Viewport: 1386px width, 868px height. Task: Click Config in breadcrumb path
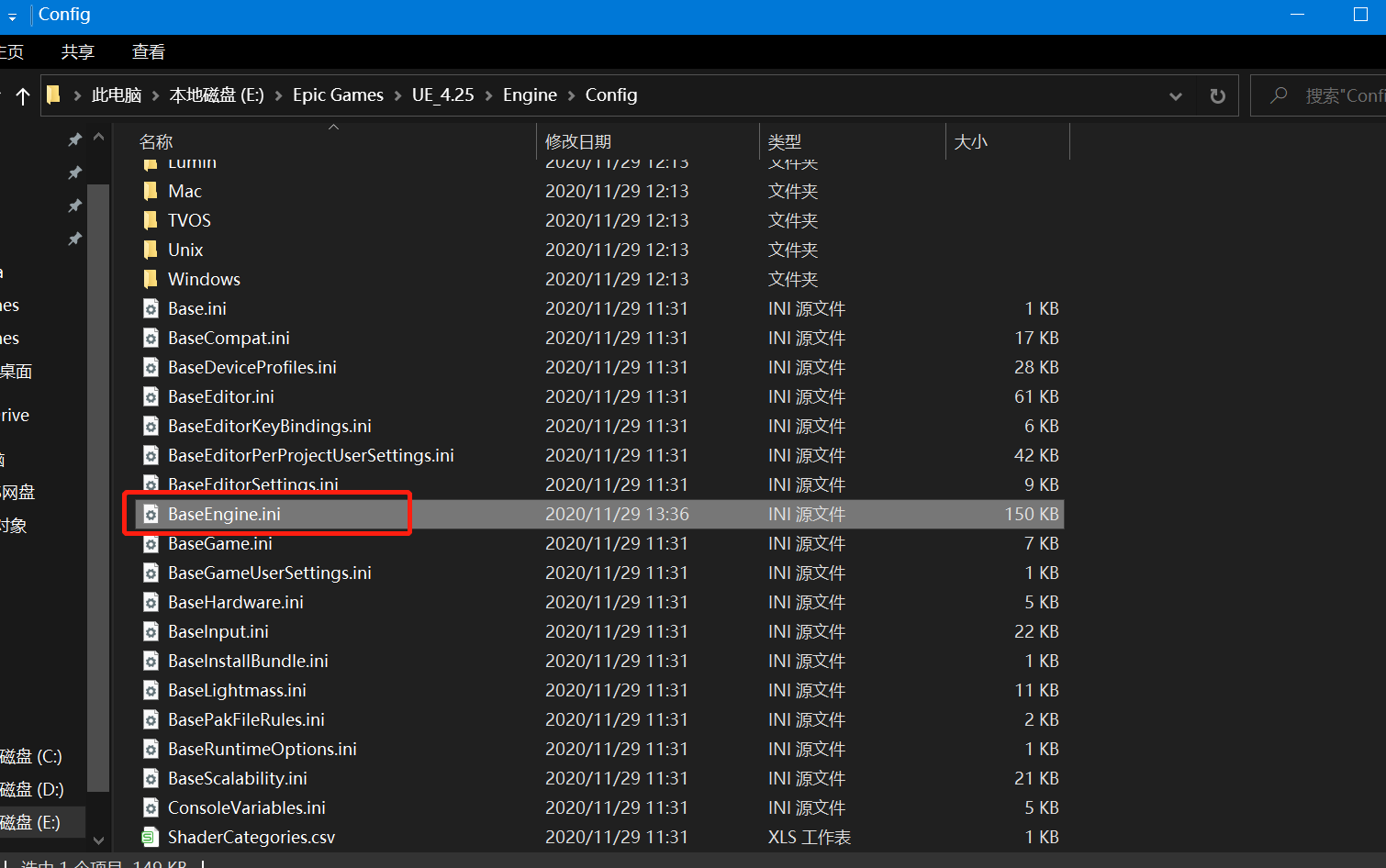click(611, 95)
